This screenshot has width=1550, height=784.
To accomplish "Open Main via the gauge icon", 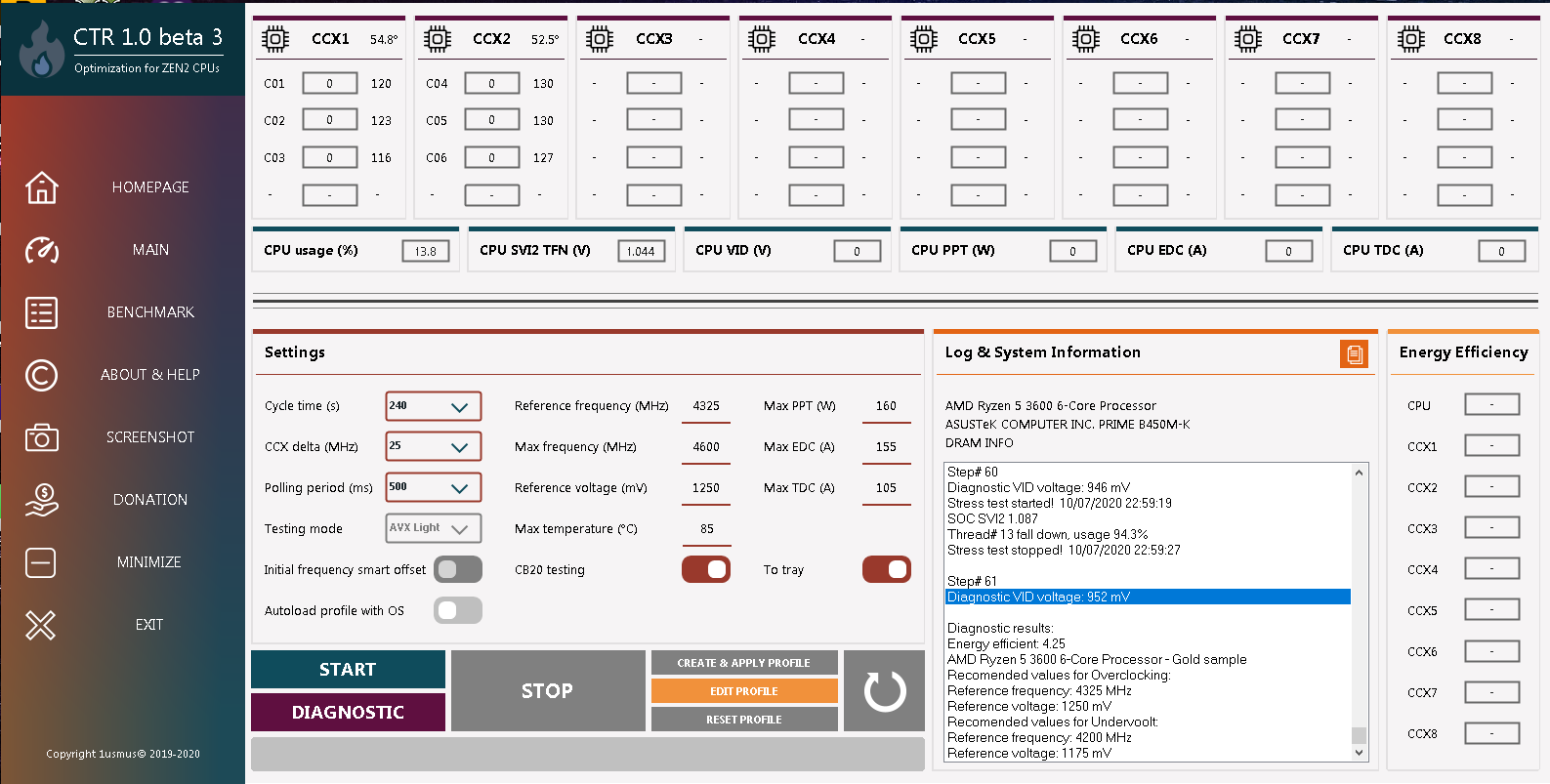I will pyautogui.click(x=41, y=250).
